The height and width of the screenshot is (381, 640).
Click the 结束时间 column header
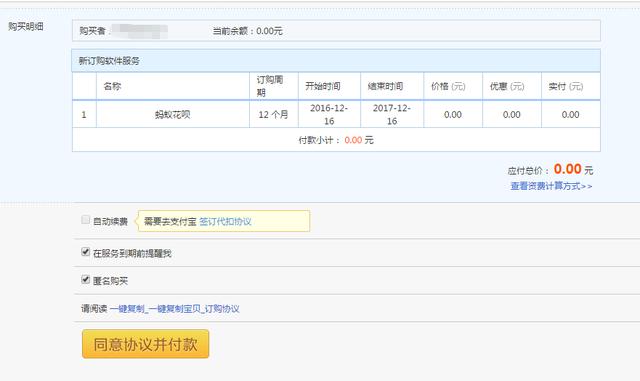392,86
